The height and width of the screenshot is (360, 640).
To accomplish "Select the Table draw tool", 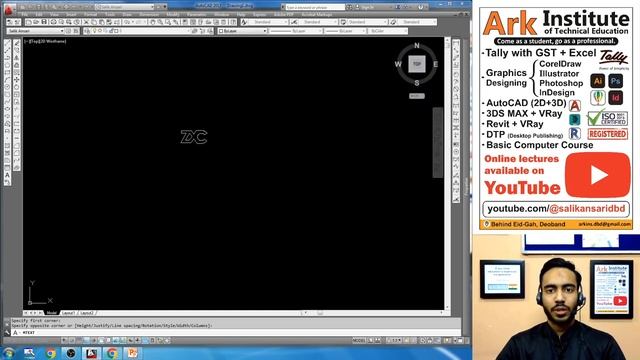I will (x=7, y=168).
